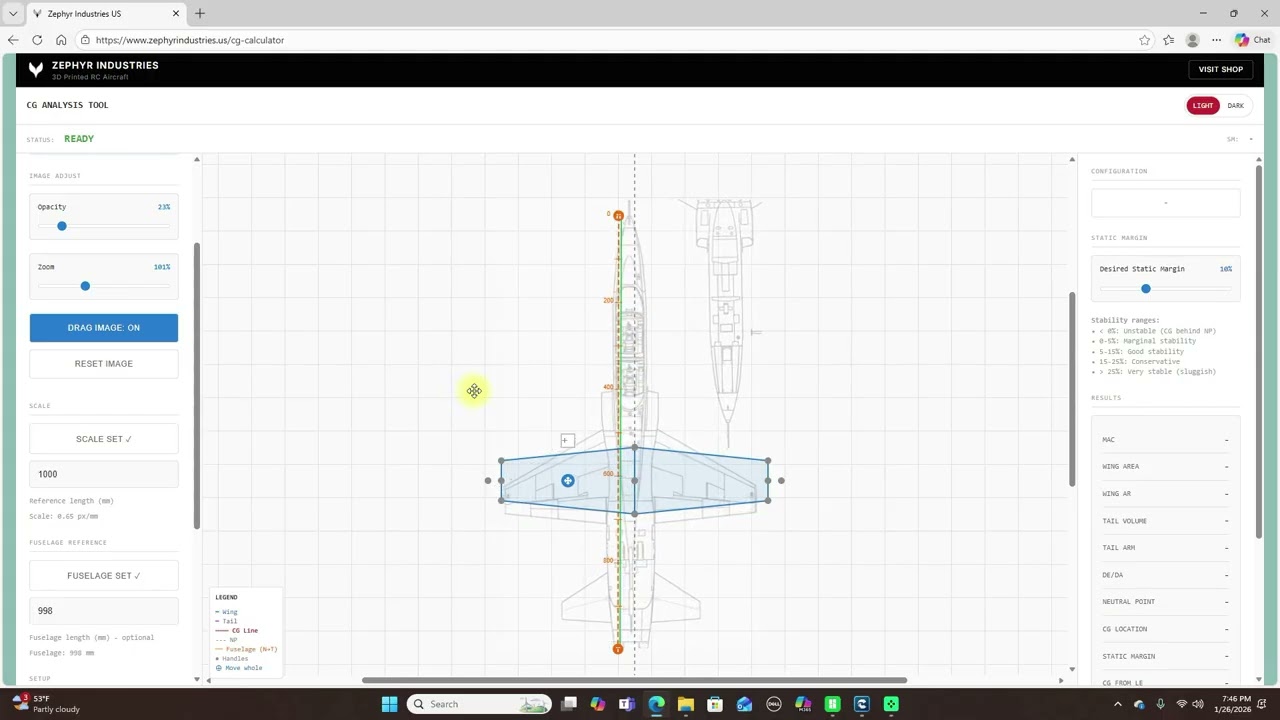Open Task View from the taskbar
This screenshot has height=720, width=1280.
point(569,704)
